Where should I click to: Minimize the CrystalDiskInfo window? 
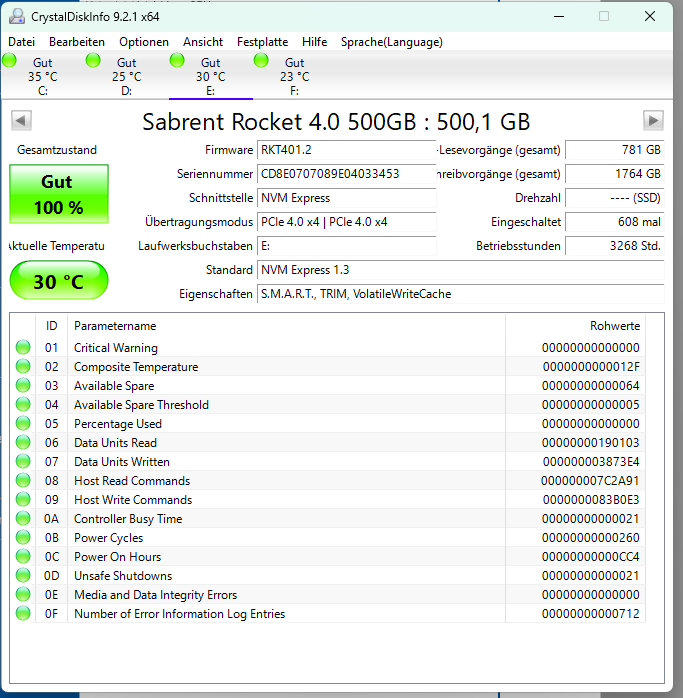pos(559,16)
